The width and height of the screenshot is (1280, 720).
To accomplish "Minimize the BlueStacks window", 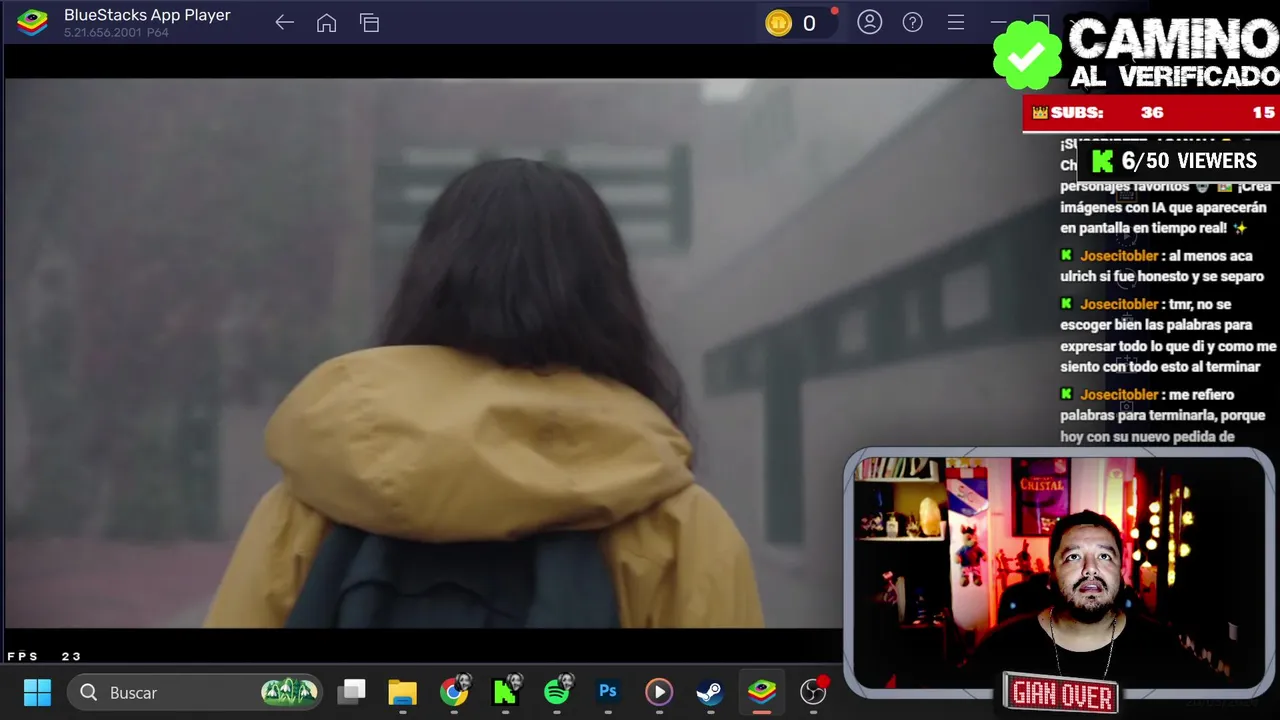I will tap(998, 22).
